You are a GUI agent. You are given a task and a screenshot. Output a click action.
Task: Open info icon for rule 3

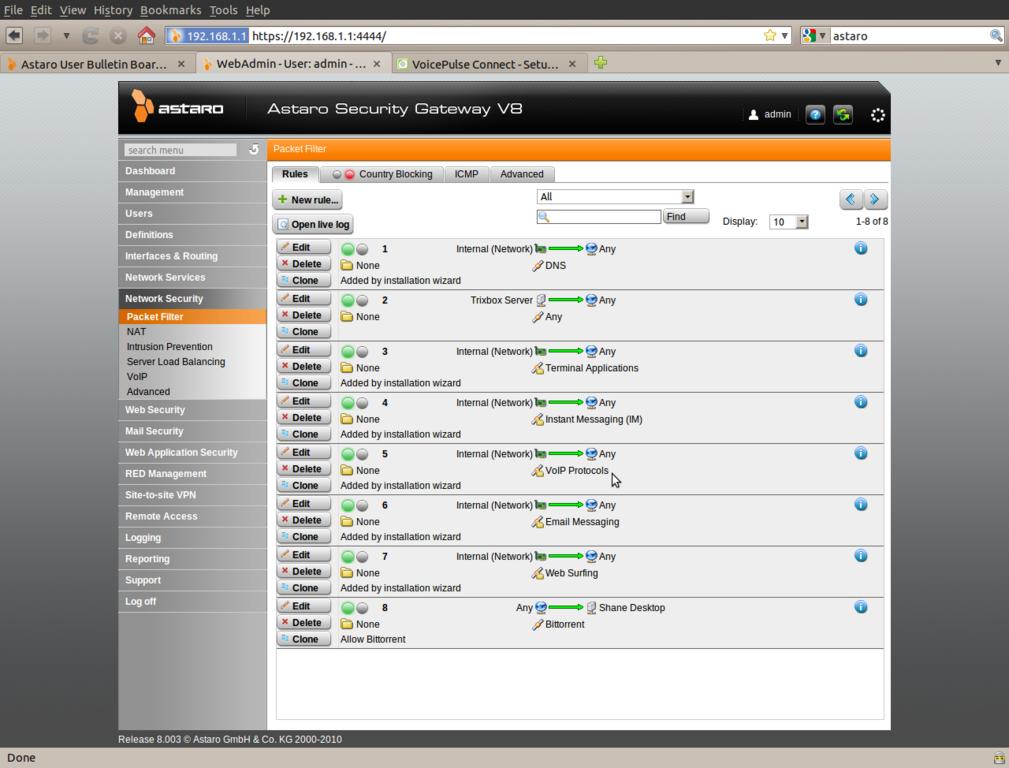pyautogui.click(x=860, y=351)
